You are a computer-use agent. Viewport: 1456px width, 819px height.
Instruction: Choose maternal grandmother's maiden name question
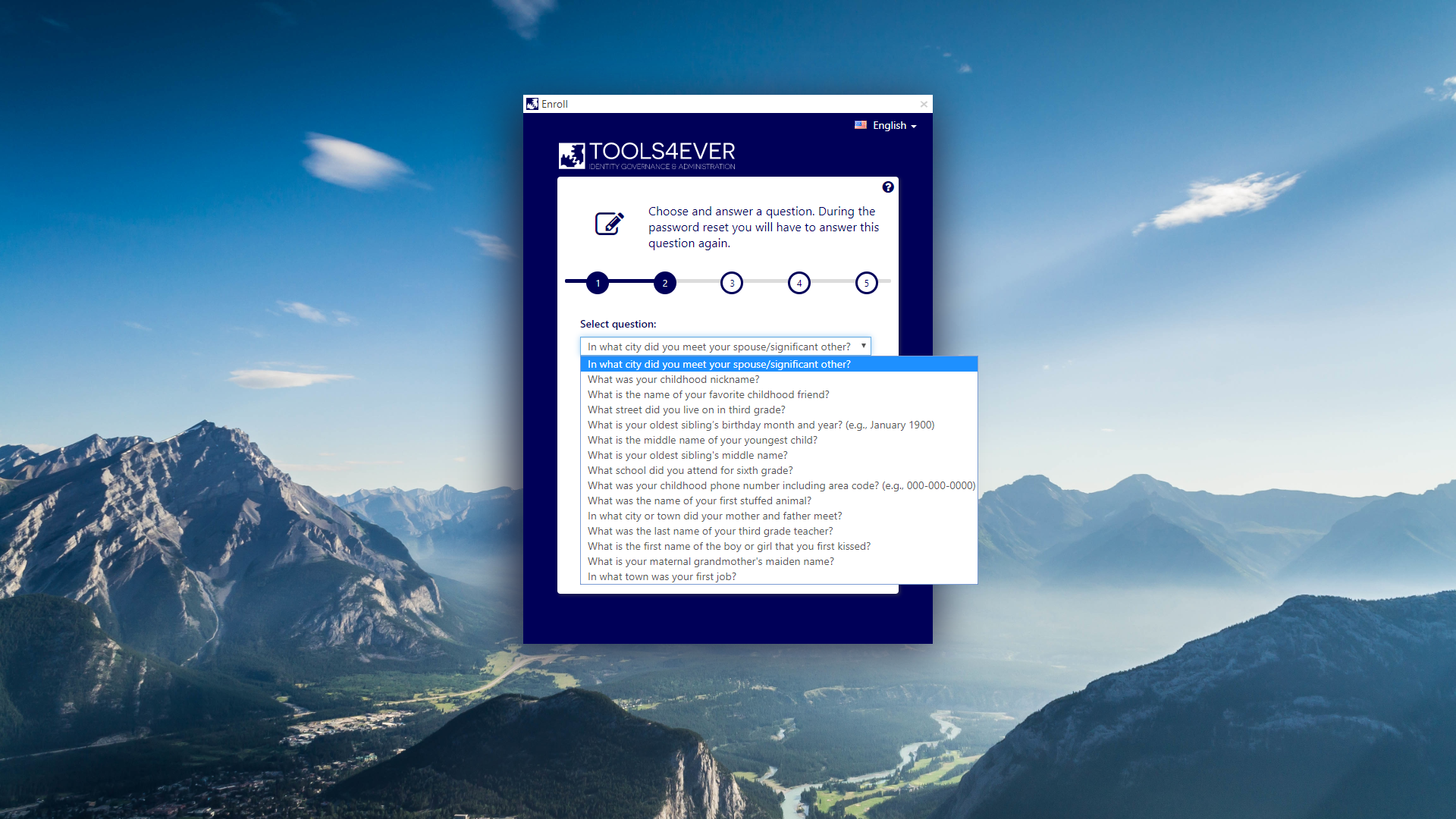pos(711,561)
